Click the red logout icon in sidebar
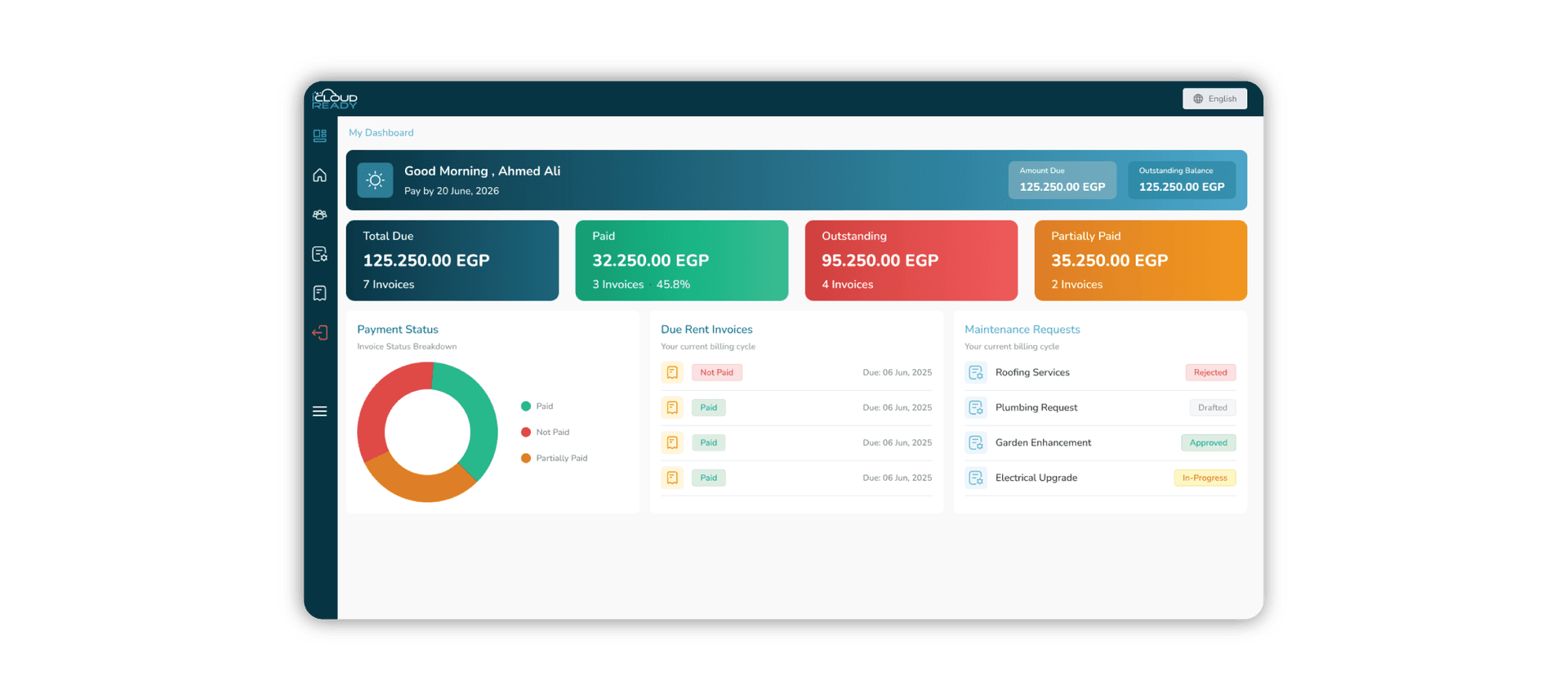Screen dimensions: 1568x689 pyautogui.click(x=319, y=332)
